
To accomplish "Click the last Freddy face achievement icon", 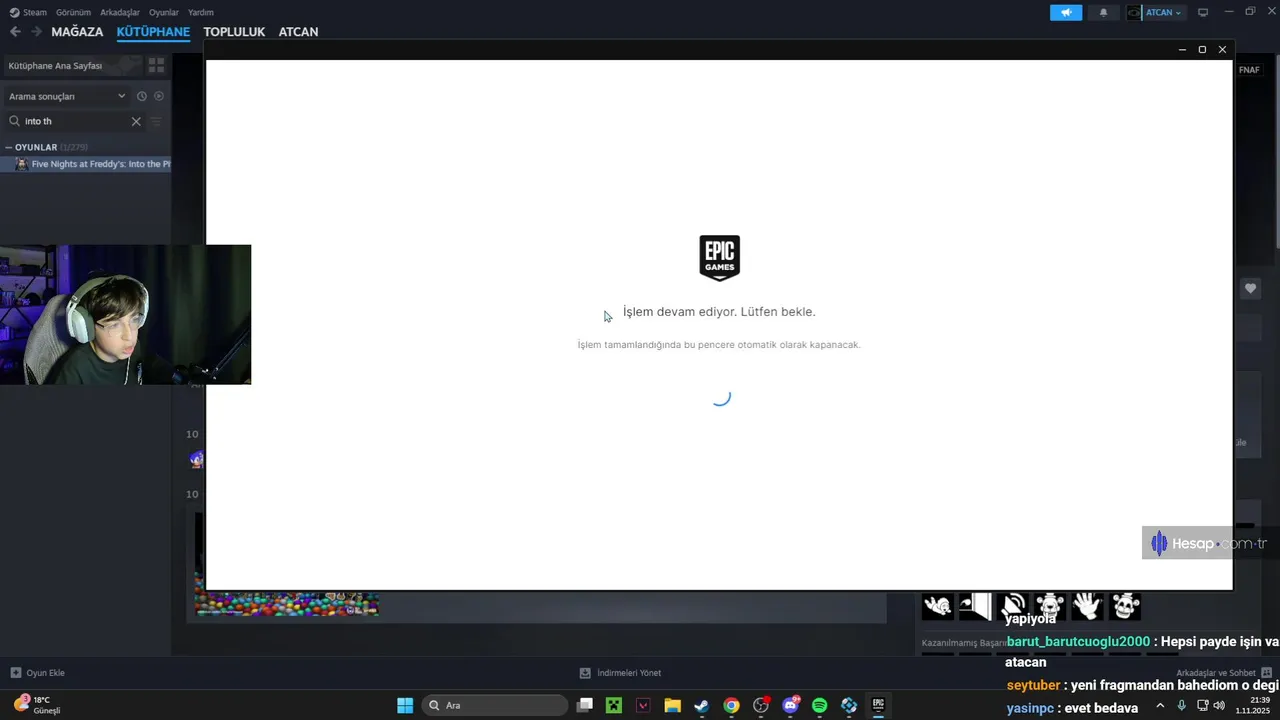I will tap(1125, 606).
